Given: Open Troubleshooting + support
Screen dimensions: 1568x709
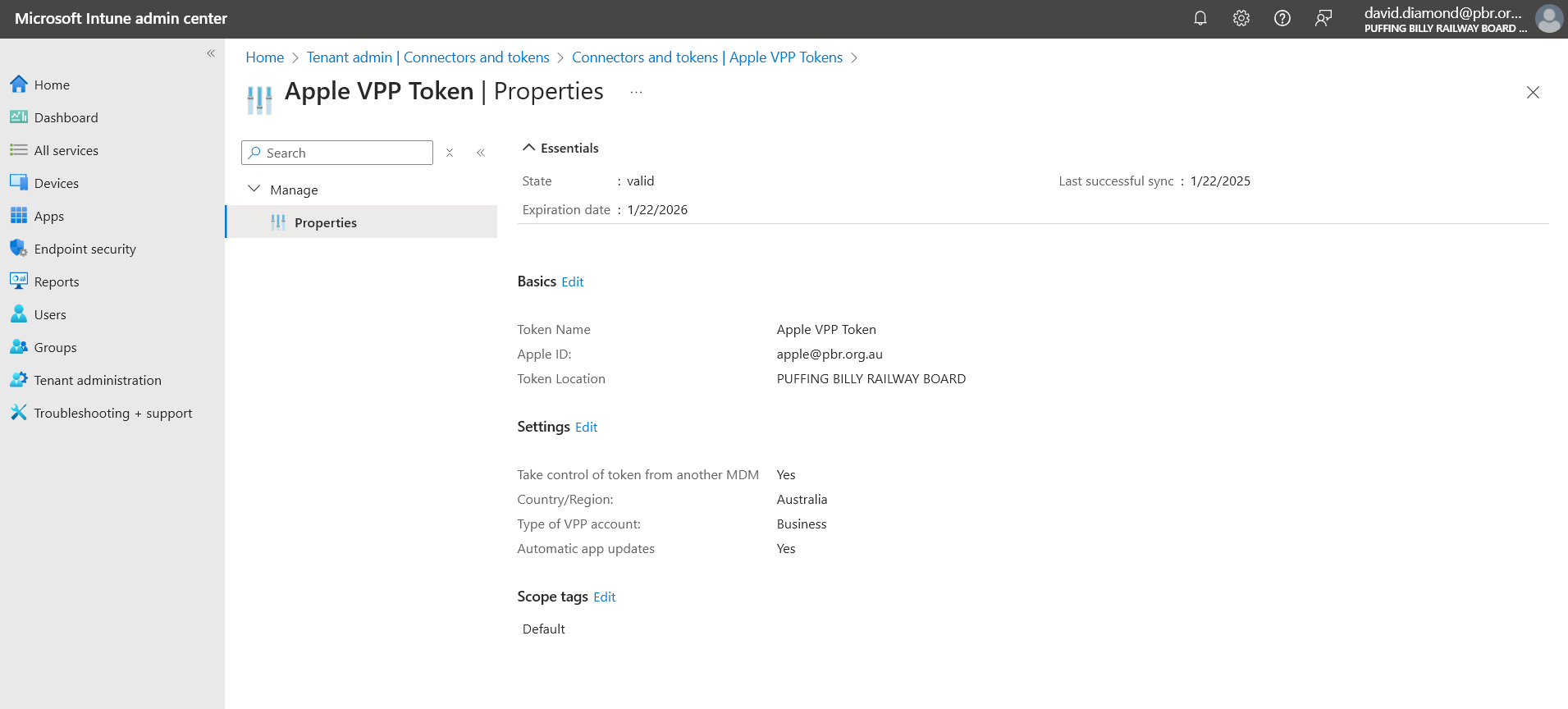Looking at the screenshot, I should coord(112,413).
